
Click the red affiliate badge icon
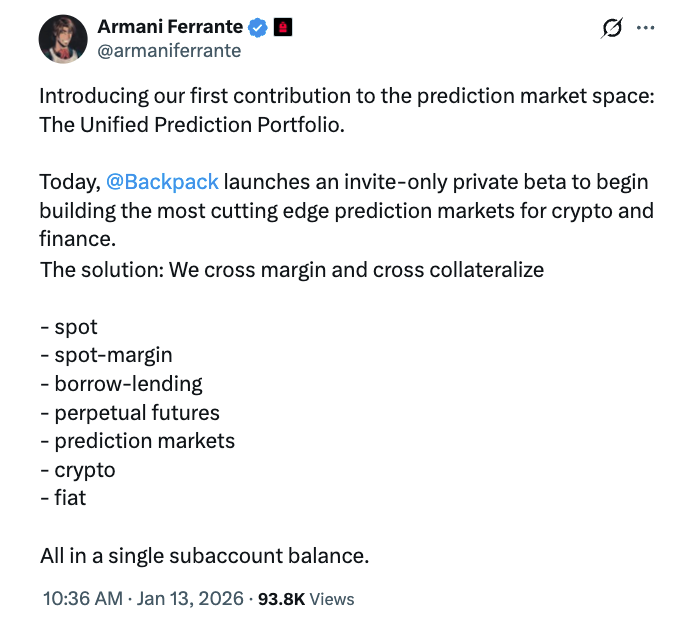[x=284, y=28]
